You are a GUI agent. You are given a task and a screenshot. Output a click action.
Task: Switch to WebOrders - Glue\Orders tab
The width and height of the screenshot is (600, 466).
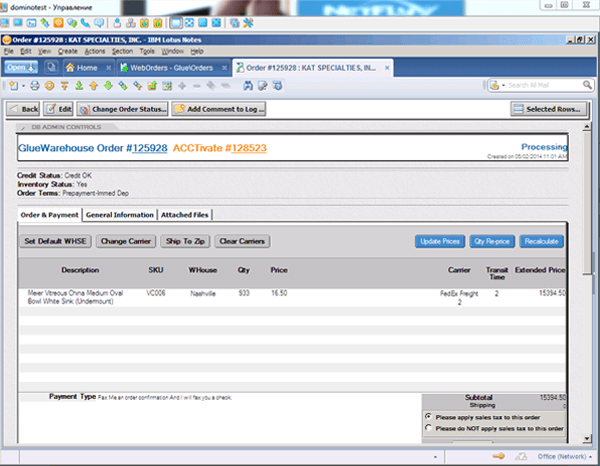coord(171,68)
